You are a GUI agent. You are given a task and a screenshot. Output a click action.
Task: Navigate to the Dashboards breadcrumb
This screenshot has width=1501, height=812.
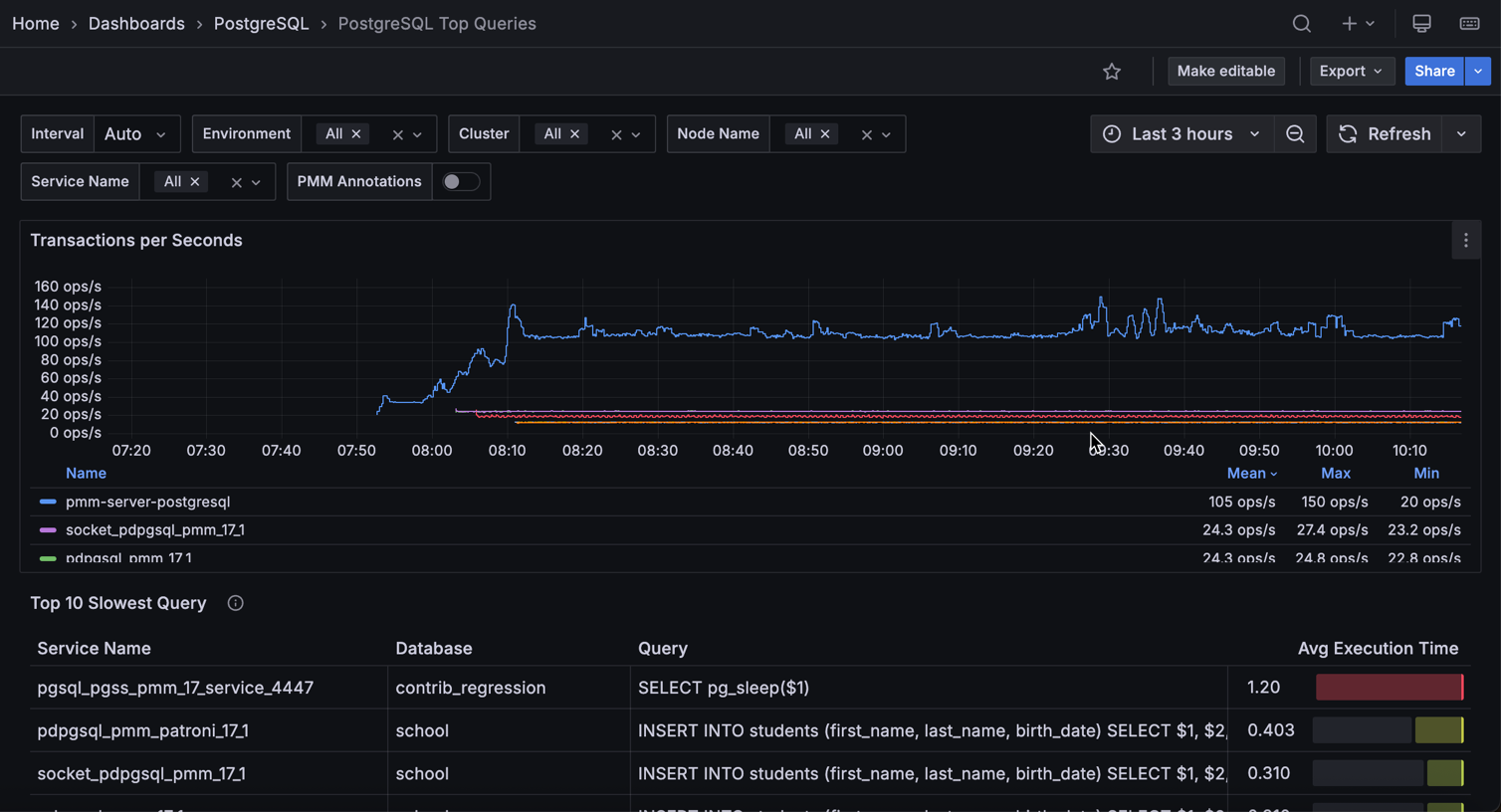tap(136, 23)
